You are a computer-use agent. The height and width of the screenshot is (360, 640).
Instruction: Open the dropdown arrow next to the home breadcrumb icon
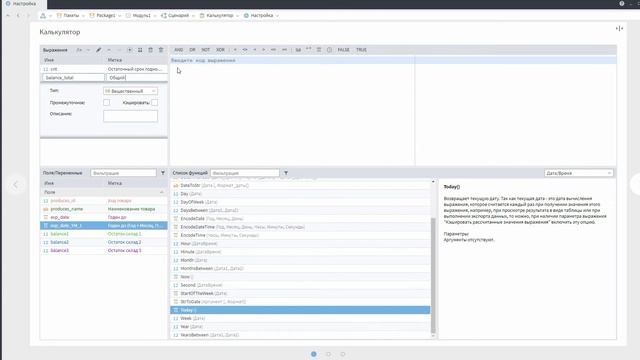[x=50, y=16]
